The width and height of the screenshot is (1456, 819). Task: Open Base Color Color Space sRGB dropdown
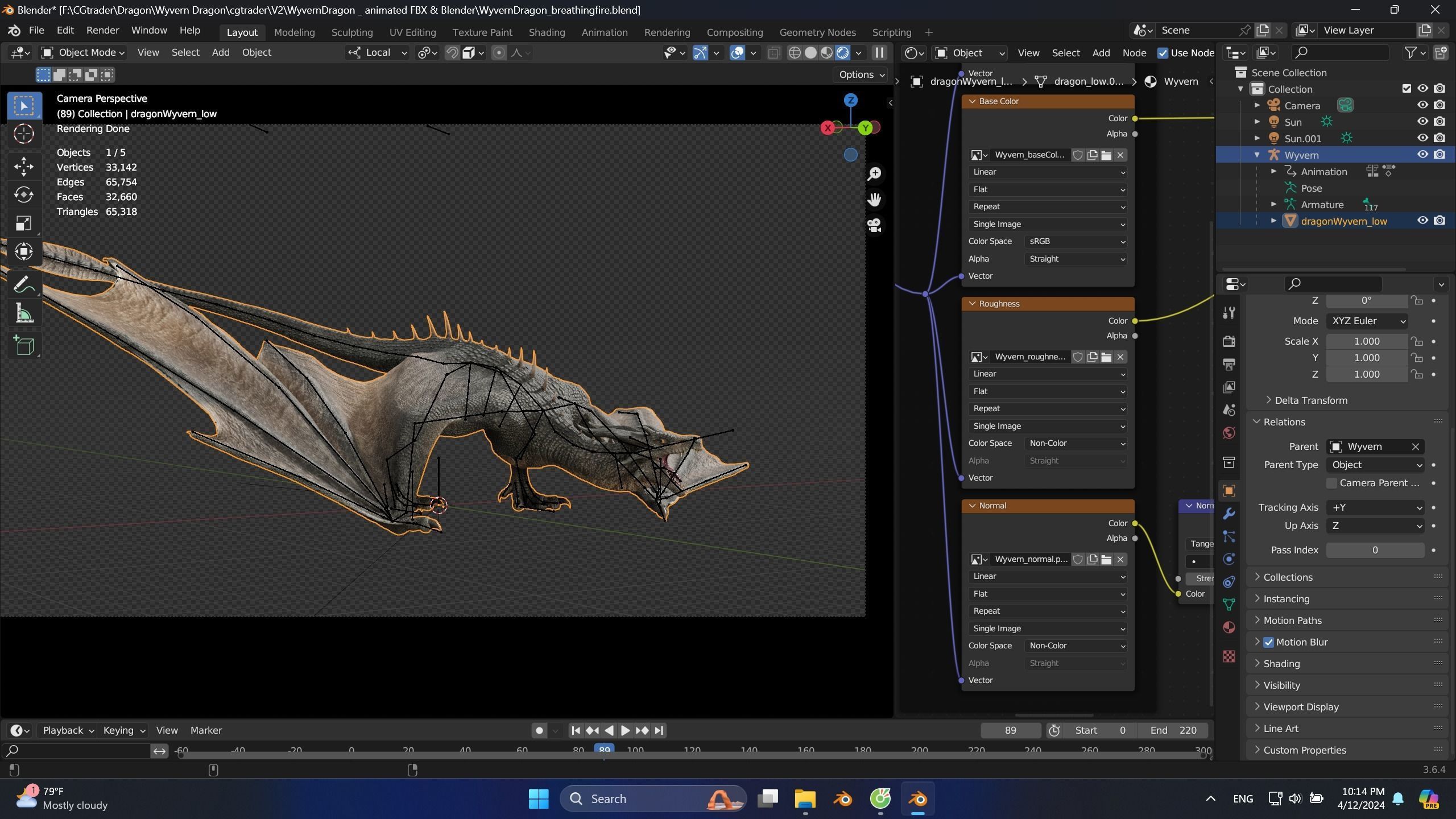(x=1077, y=241)
